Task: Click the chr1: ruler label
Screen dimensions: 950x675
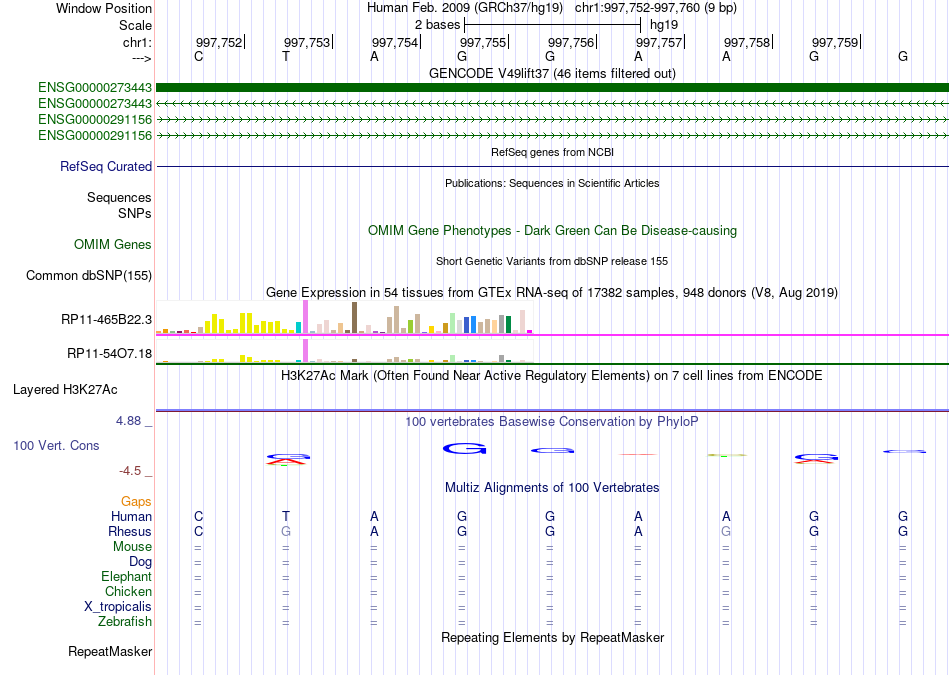Action: [x=137, y=42]
